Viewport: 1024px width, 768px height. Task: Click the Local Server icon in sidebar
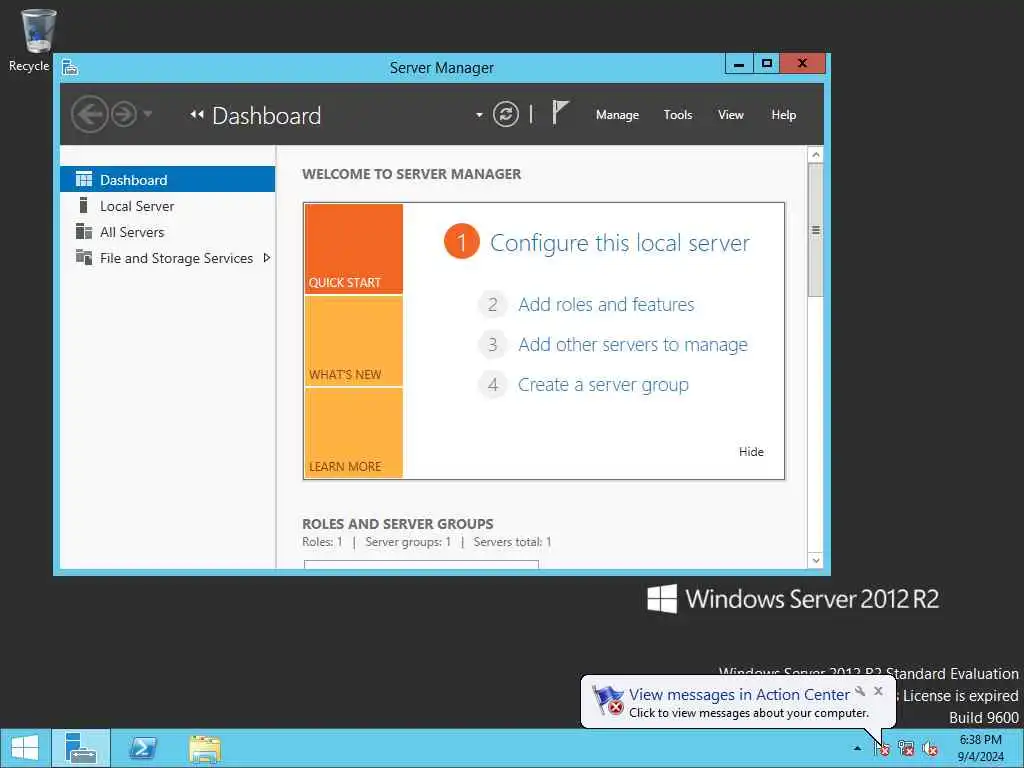(x=83, y=205)
